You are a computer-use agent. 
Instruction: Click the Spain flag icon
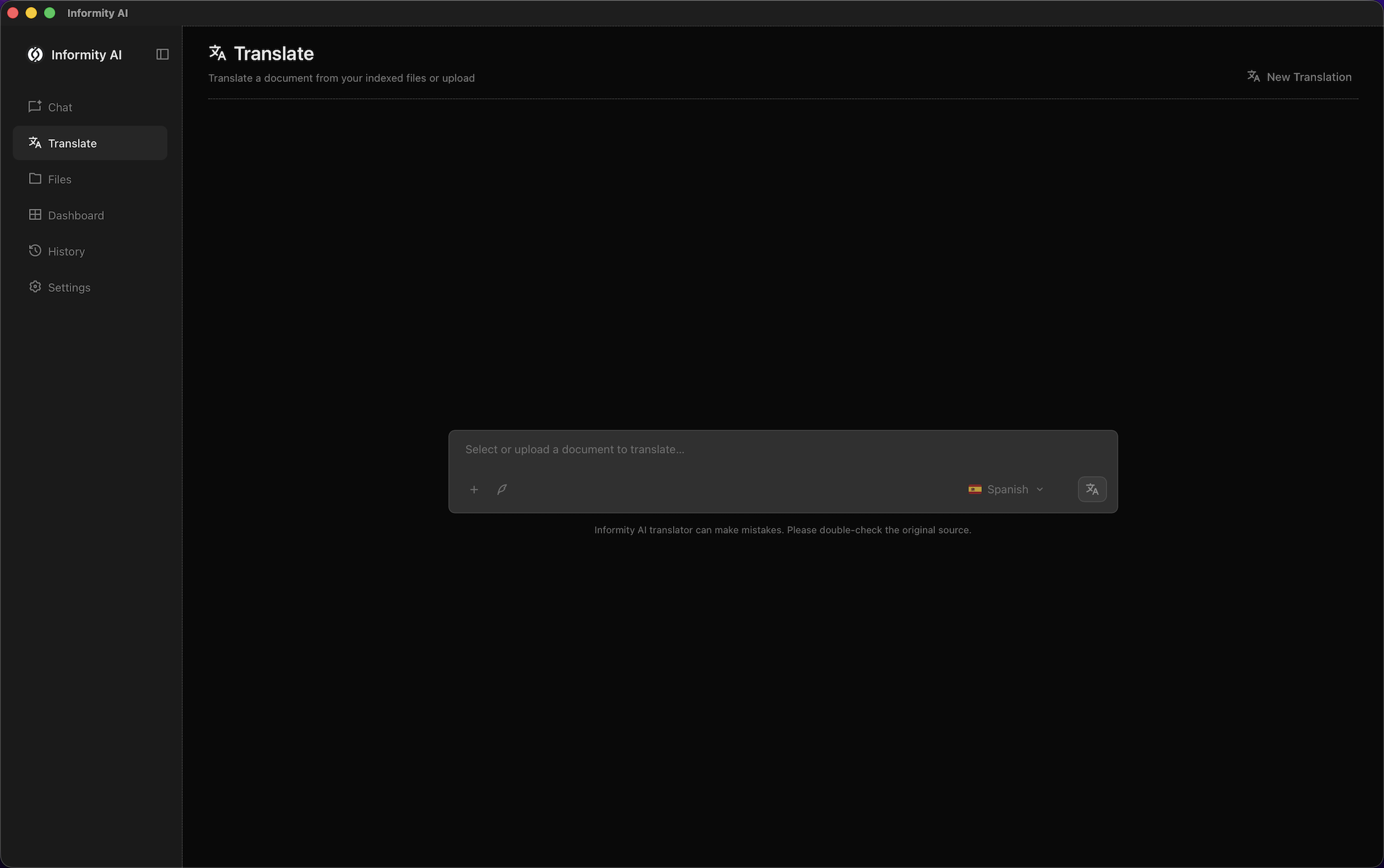[974, 489]
